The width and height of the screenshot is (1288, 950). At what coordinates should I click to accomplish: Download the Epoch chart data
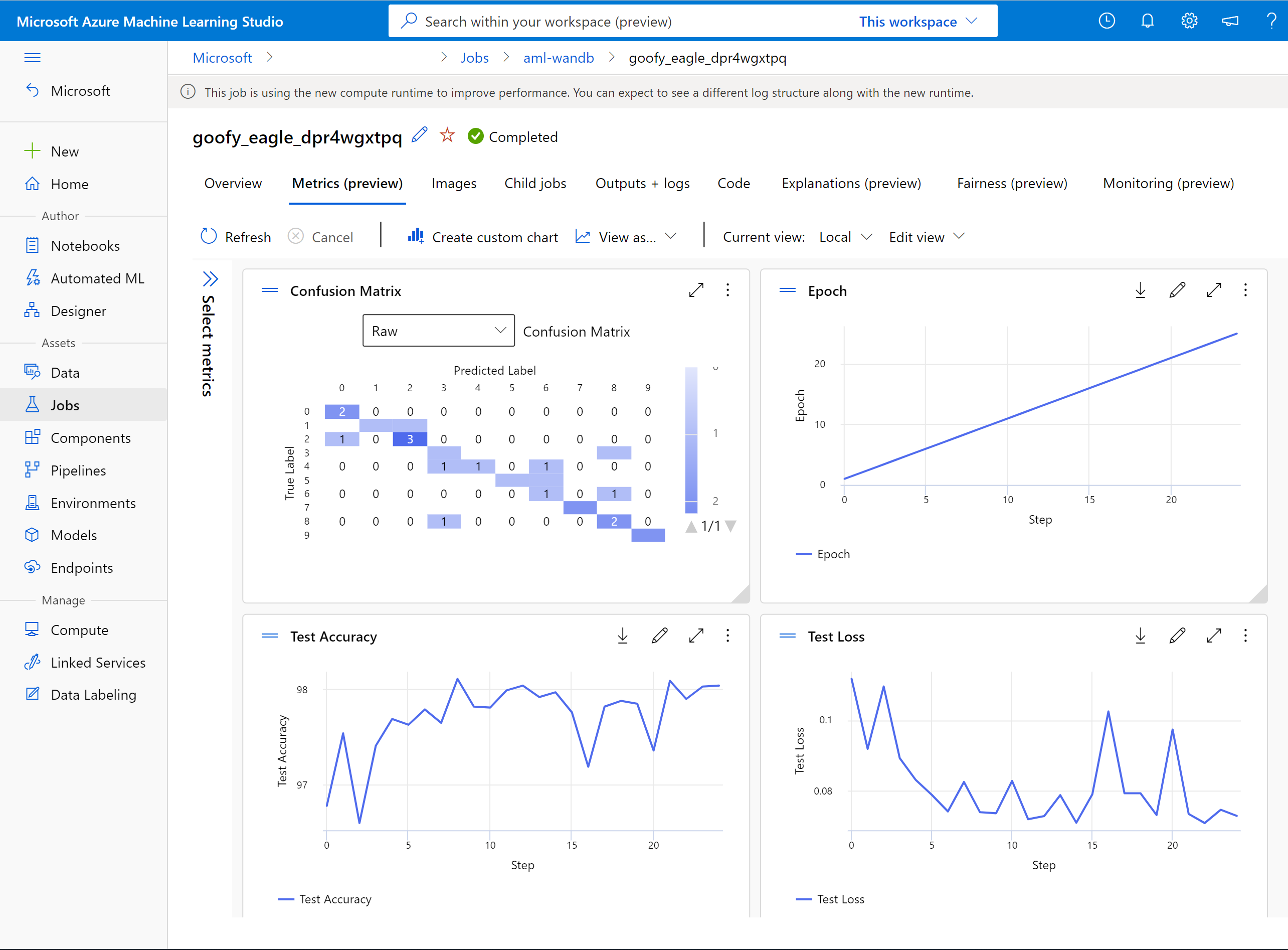pos(1141,290)
